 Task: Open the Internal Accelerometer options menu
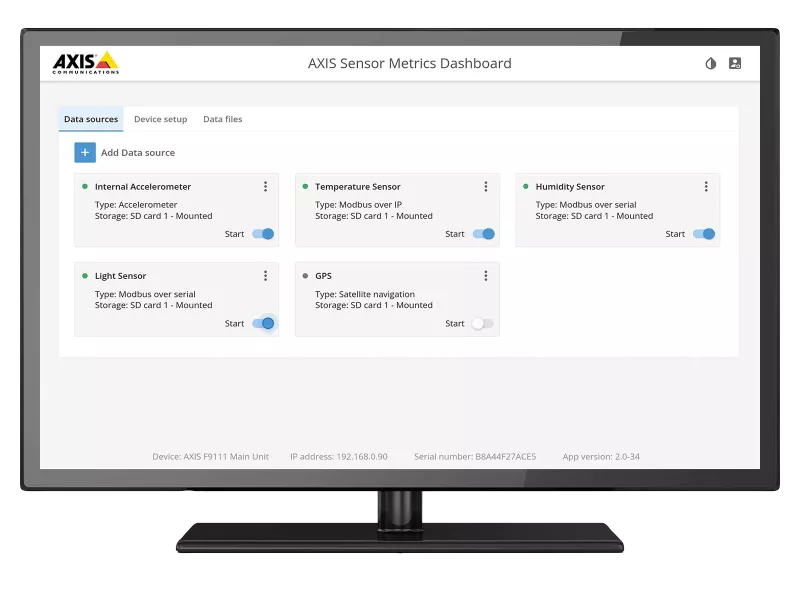[x=264, y=185]
